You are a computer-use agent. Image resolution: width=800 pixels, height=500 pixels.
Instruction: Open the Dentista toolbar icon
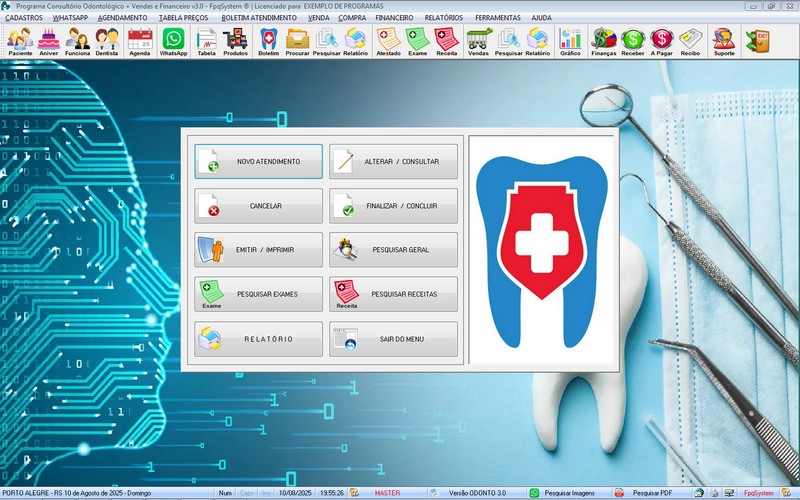pos(108,41)
